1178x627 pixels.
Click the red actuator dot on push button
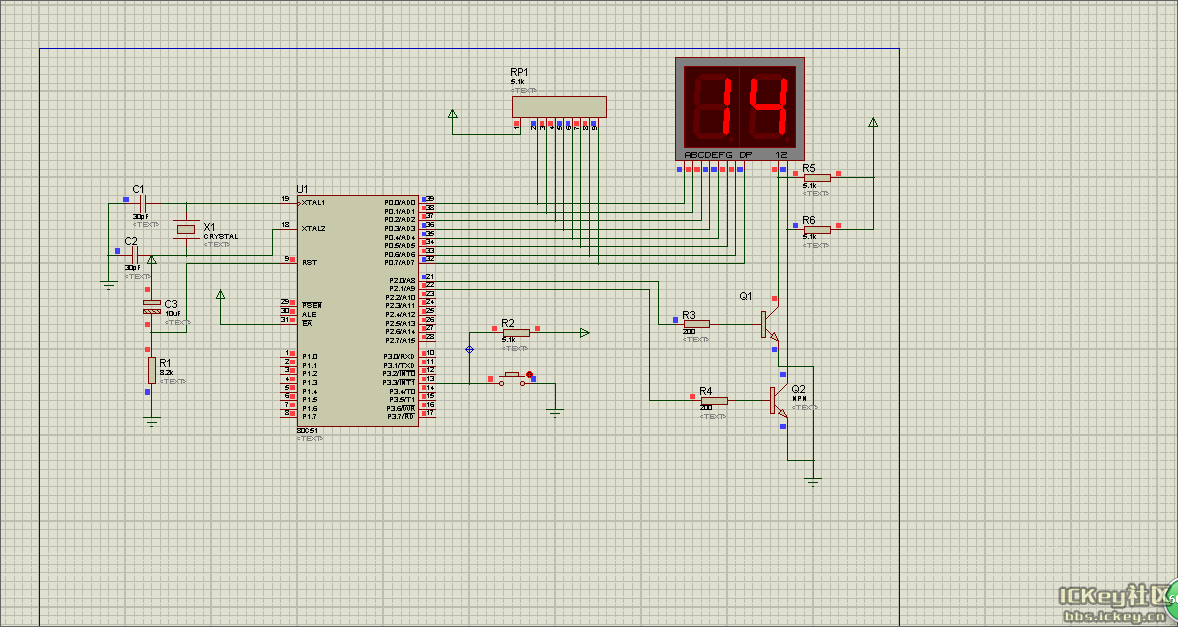529,374
